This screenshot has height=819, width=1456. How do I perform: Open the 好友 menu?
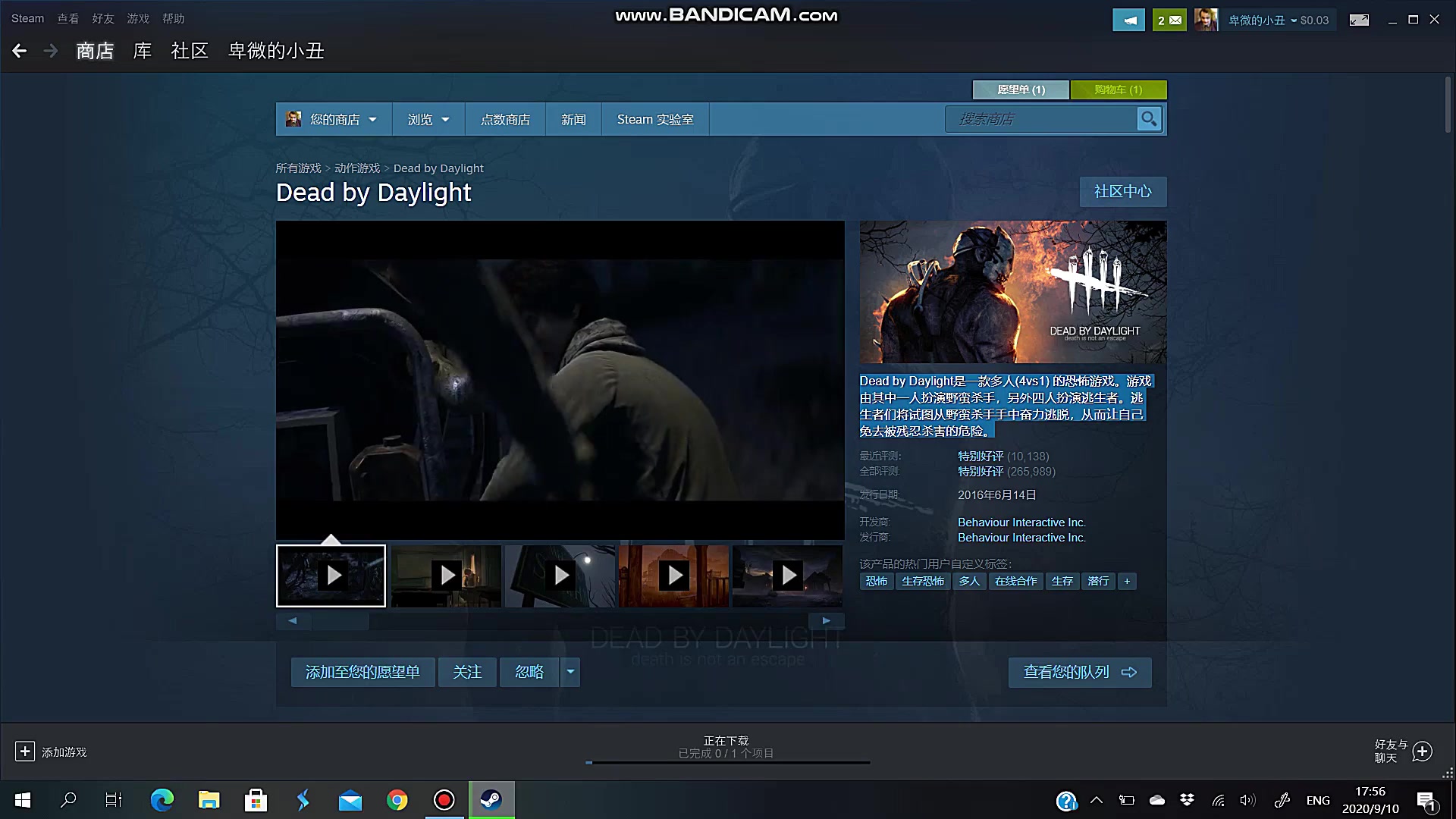tap(103, 18)
